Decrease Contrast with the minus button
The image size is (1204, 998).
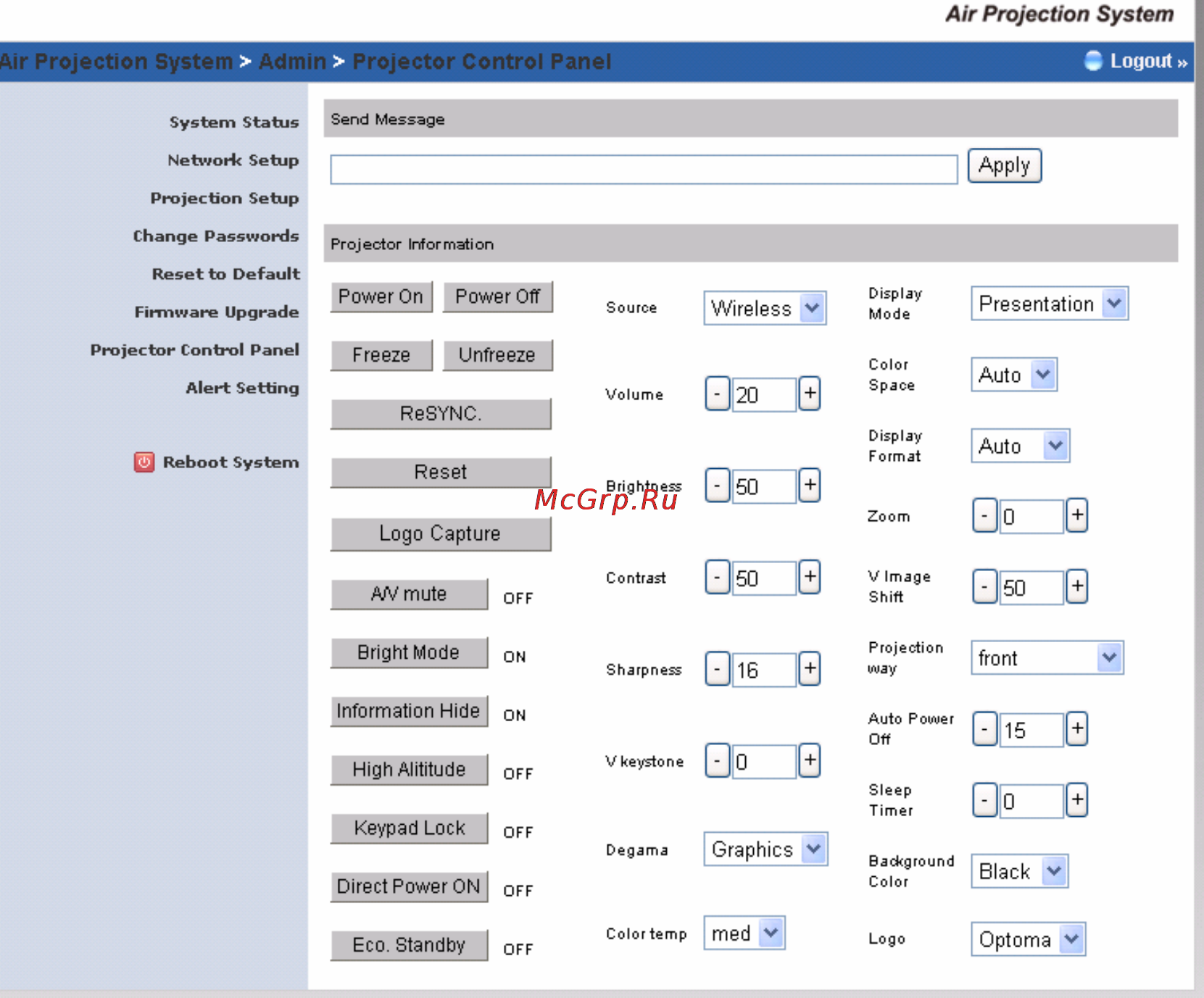[x=717, y=578]
